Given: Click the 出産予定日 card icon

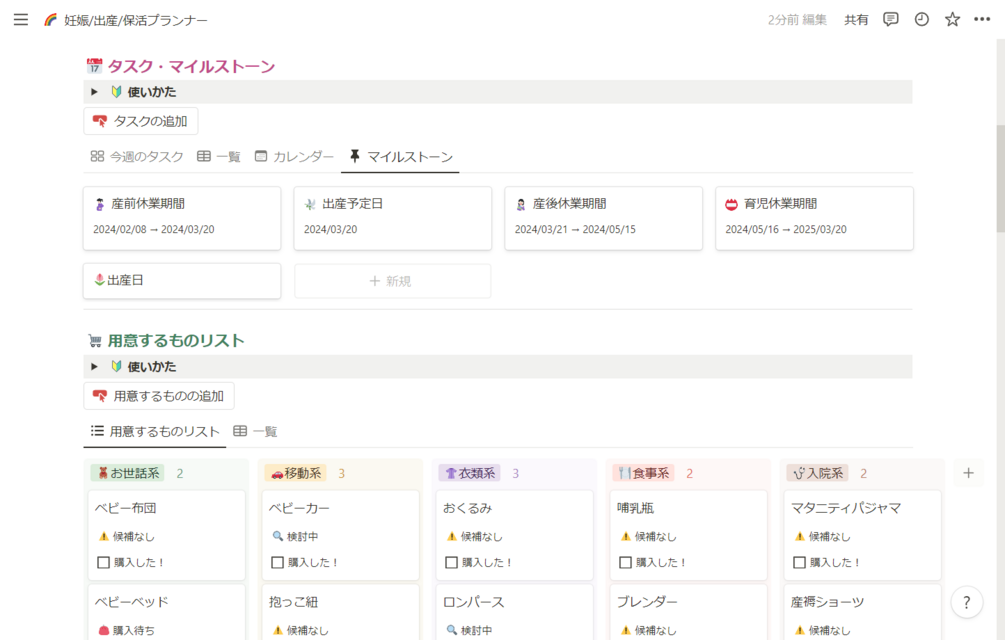Looking at the screenshot, I should pos(310,204).
